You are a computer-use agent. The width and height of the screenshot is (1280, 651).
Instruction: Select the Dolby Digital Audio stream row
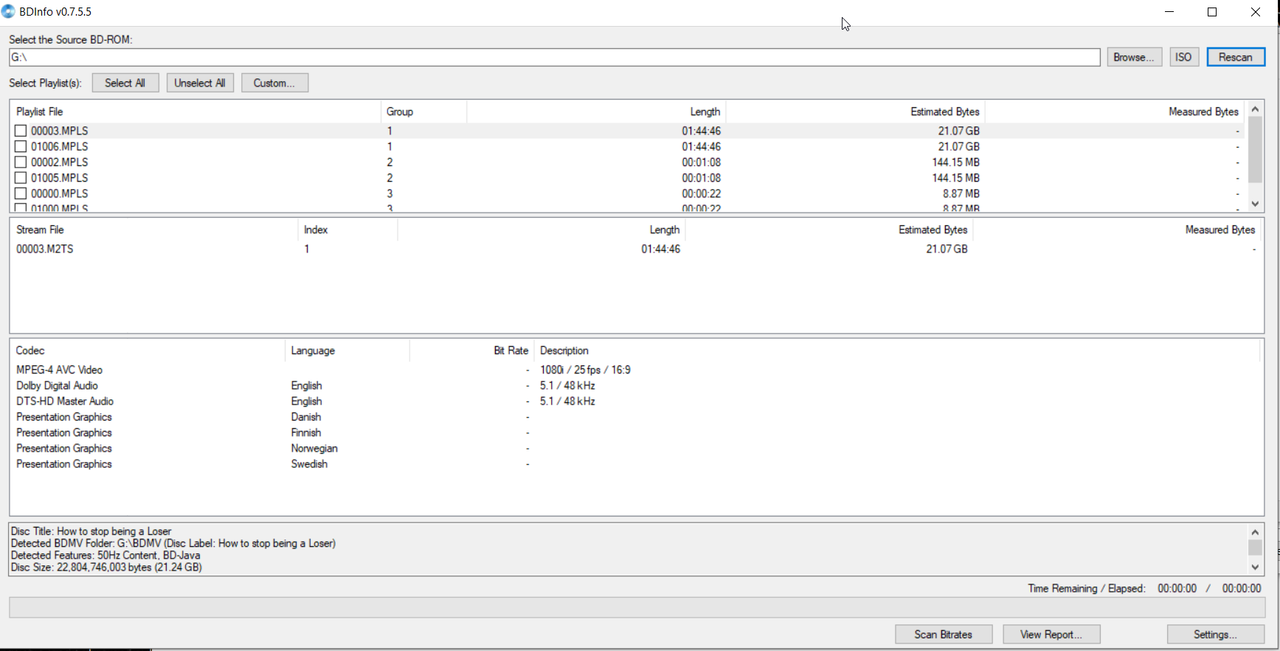pos(636,386)
